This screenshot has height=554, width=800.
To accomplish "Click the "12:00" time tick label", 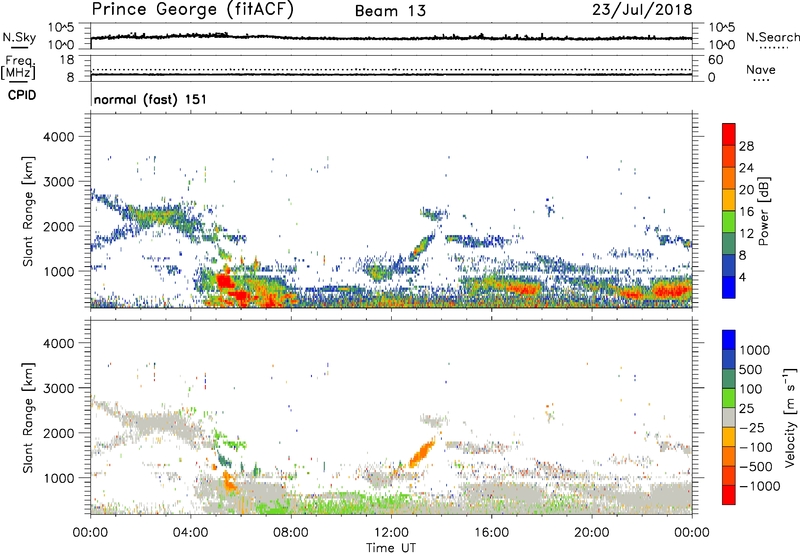I will pos(391,533).
